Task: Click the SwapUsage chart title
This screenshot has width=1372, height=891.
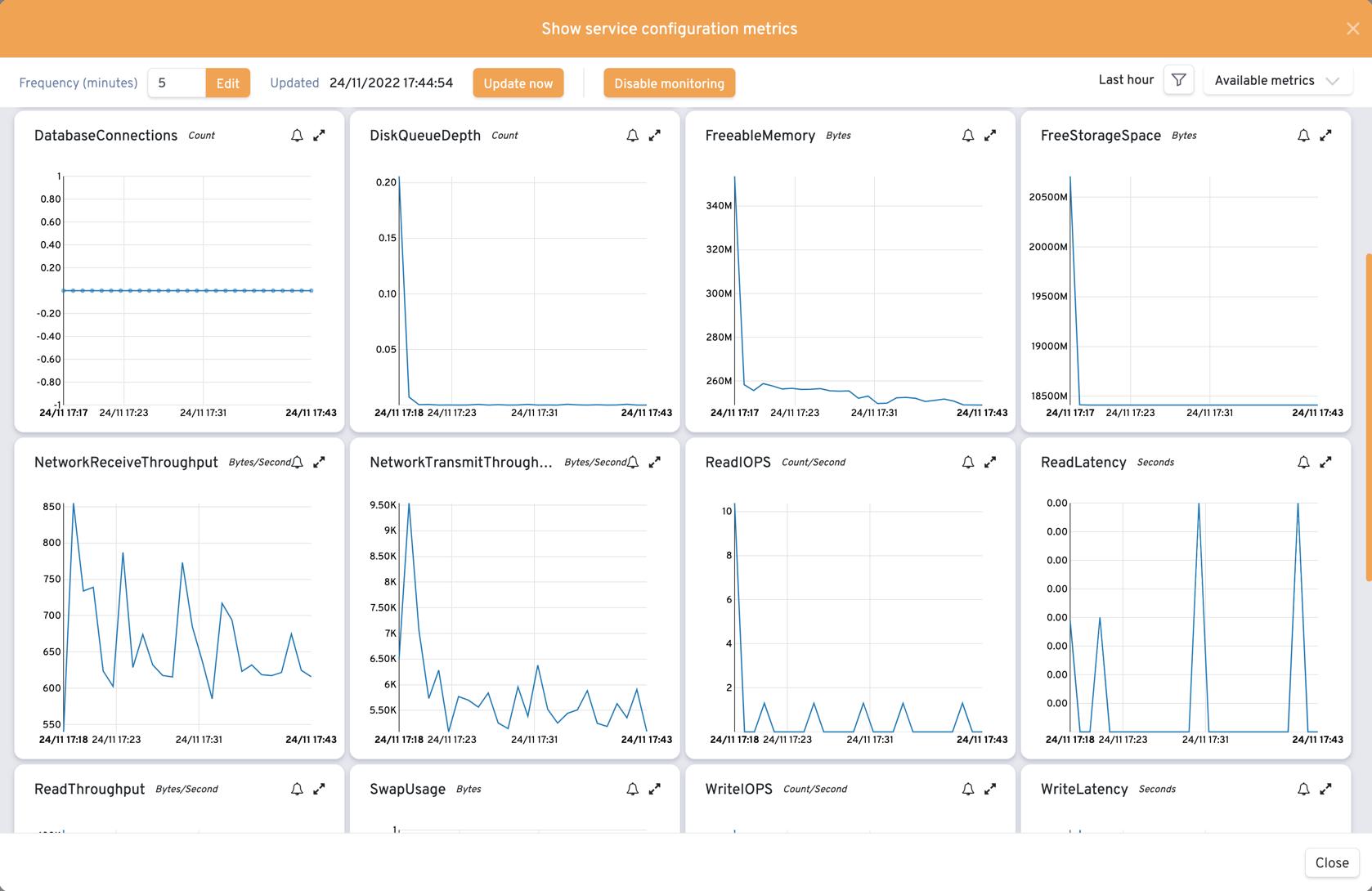Action: [x=407, y=790]
